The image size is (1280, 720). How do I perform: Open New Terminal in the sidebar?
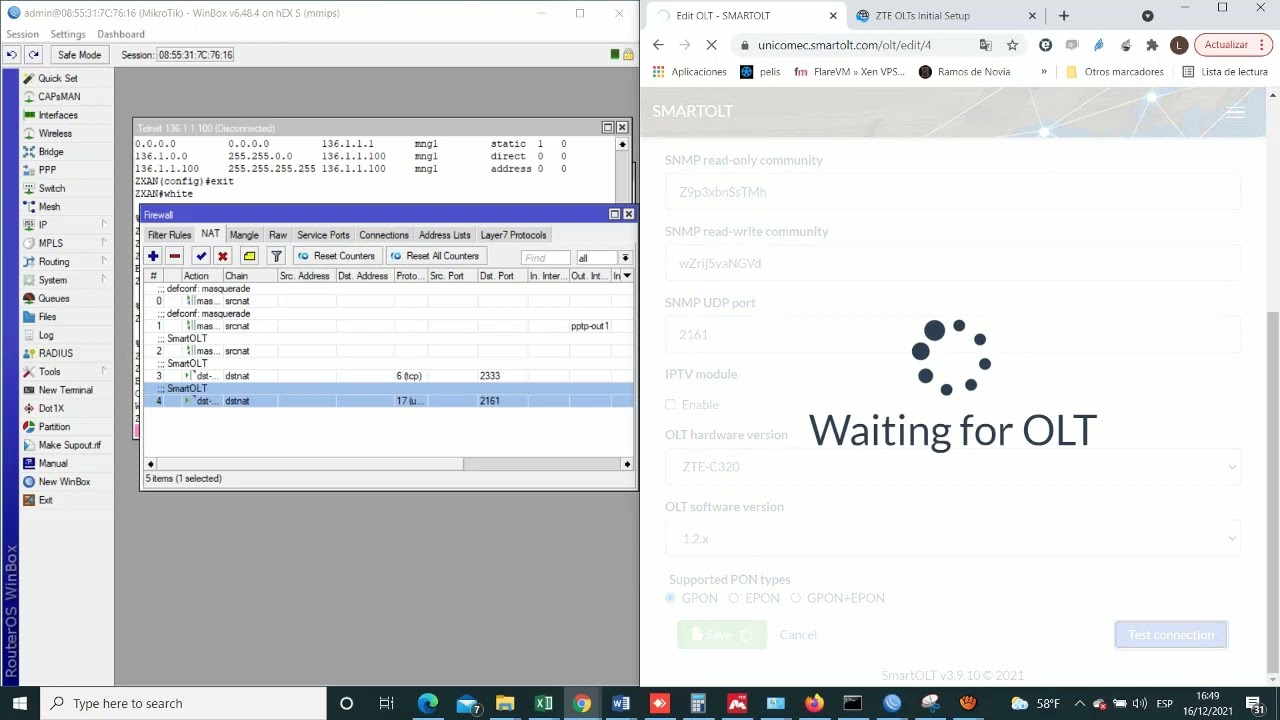[x=65, y=390]
